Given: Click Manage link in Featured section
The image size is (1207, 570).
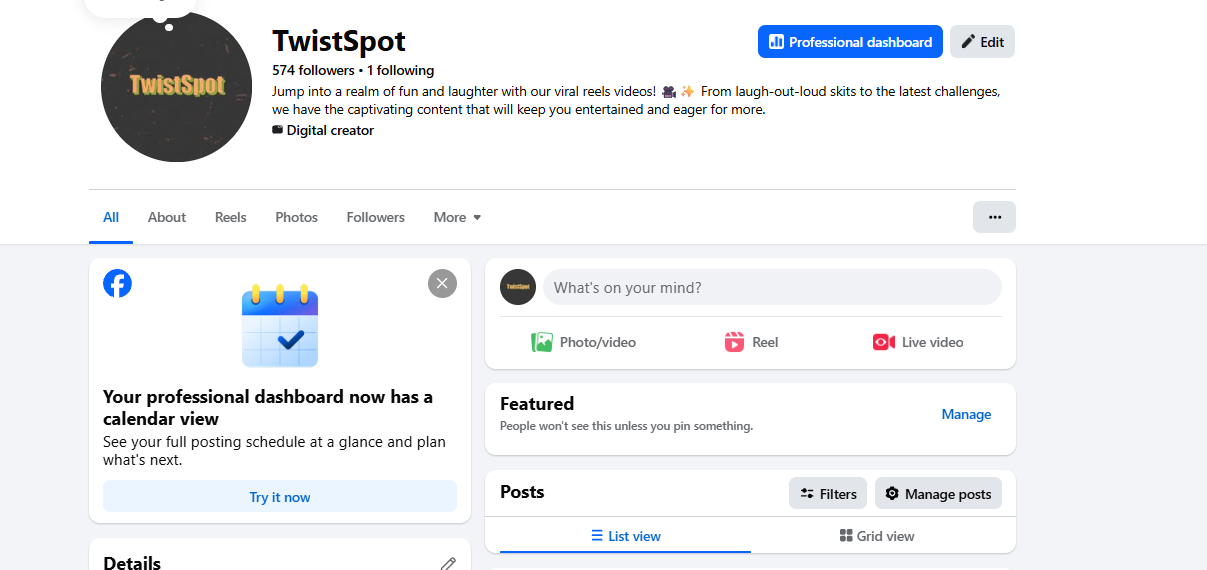Looking at the screenshot, I should (966, 414).
